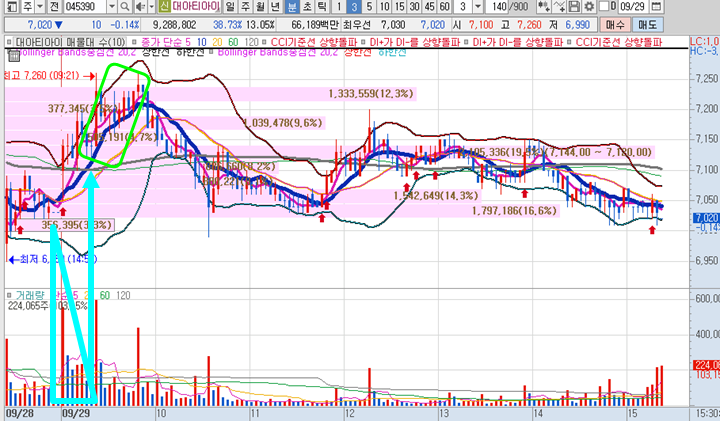This screenshot has width=720, height=421.
Task: Click the volume figure 9,288,802
Action: tap(174, 25)
